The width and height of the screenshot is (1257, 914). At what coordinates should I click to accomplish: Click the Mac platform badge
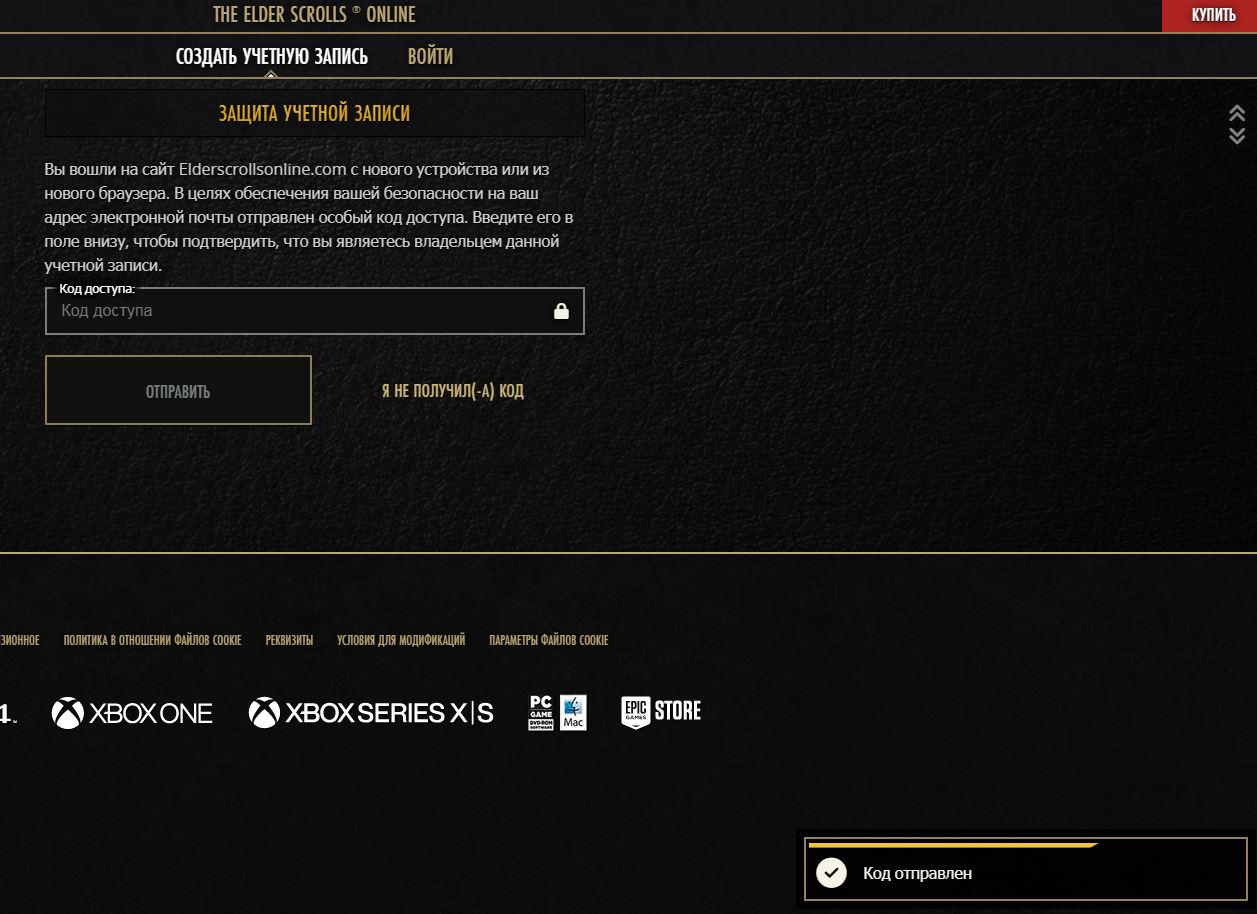573,712
